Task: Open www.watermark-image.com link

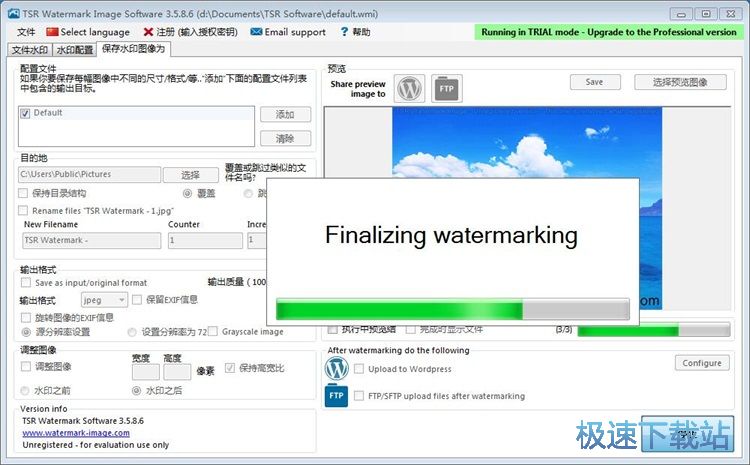Action: point(76,433)
